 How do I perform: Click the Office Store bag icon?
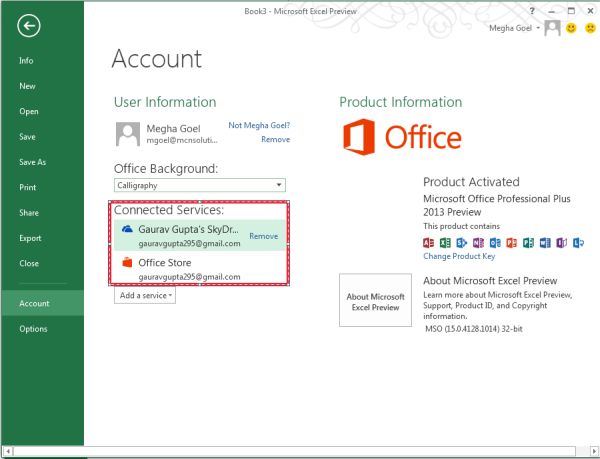click(x=127, y=262)
